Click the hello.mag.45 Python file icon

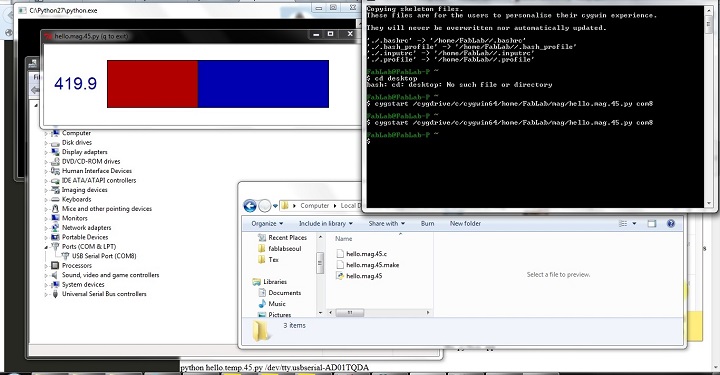click(x=340, y=276)
